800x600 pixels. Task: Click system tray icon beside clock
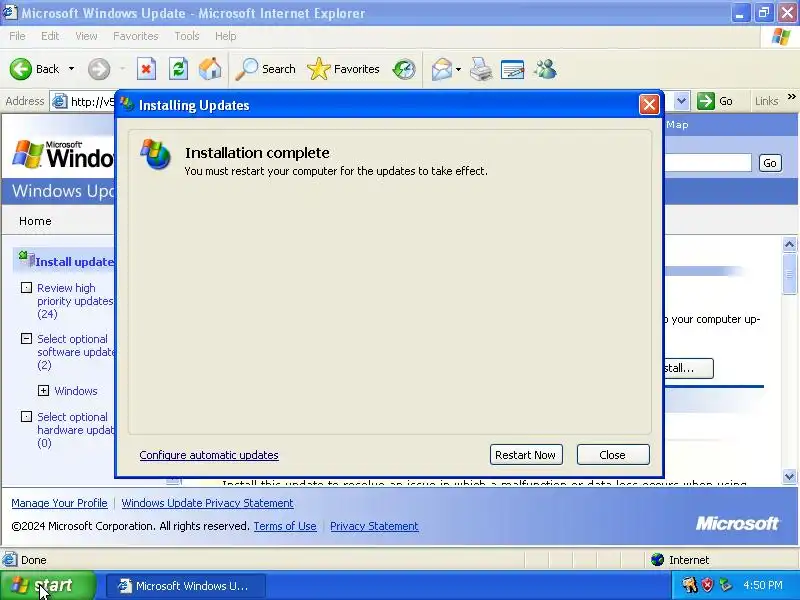click(725, 585)
